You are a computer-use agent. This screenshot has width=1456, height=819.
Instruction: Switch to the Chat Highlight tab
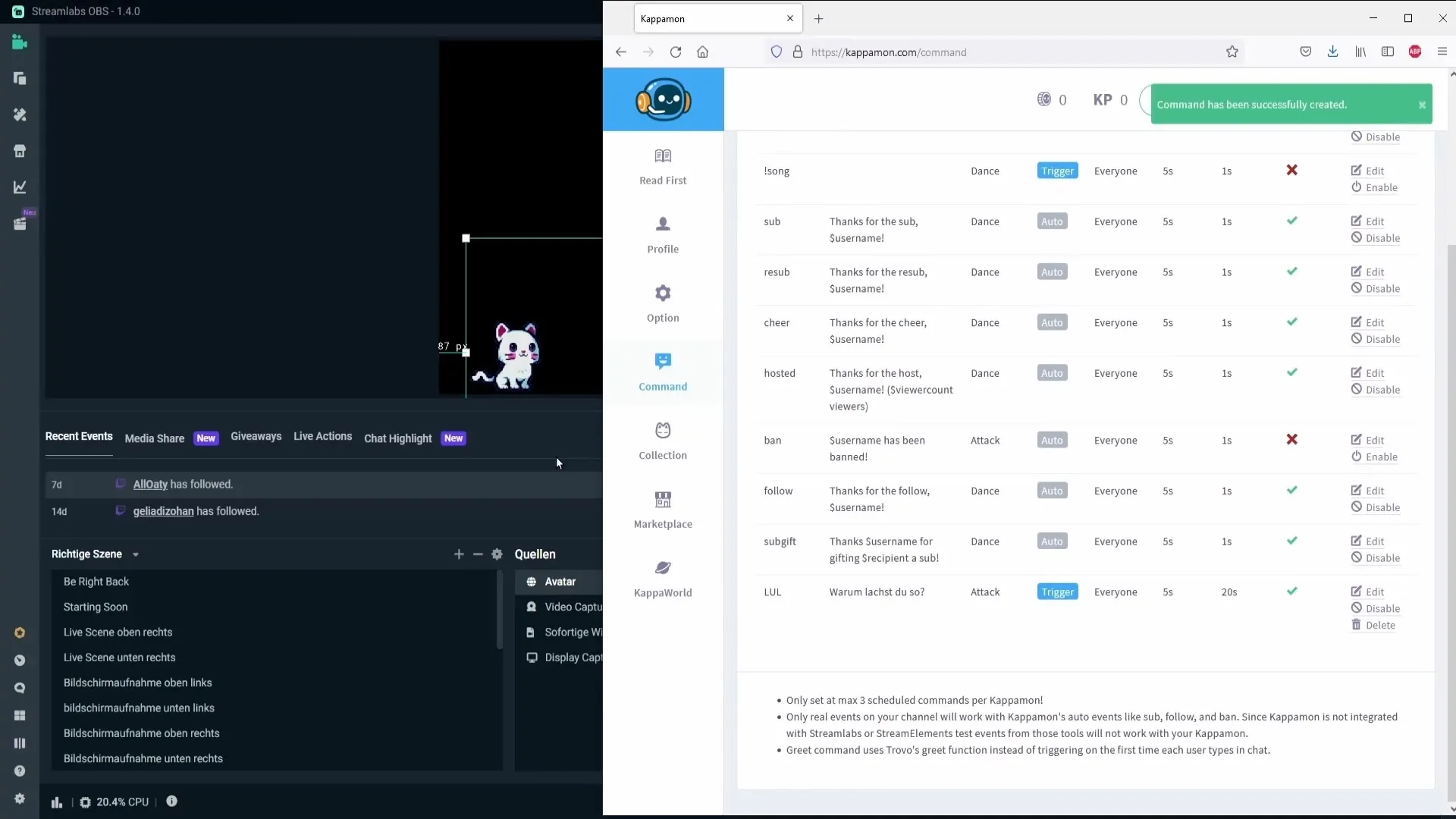397,438
